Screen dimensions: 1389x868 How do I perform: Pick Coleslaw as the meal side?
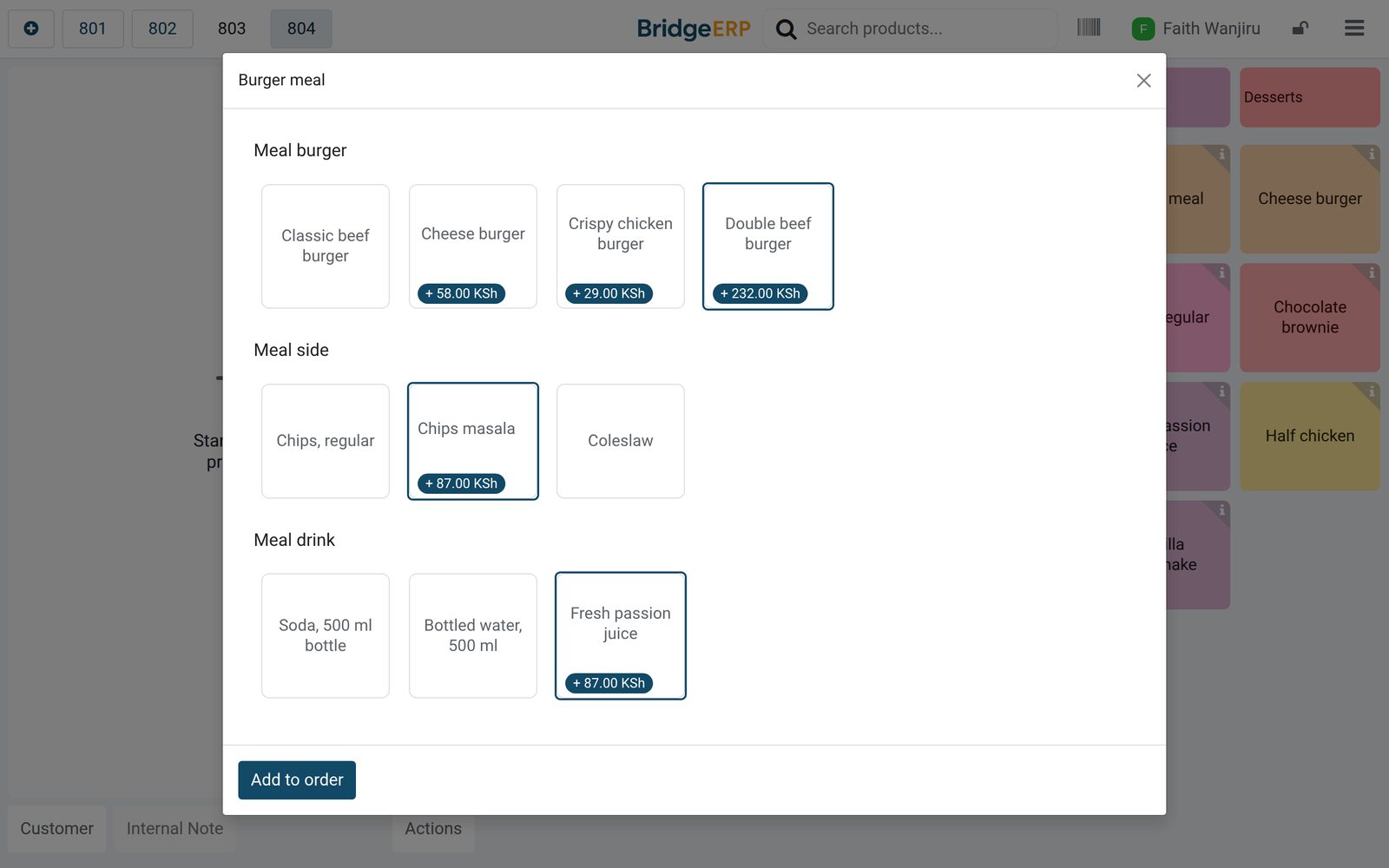click(621, 441)
